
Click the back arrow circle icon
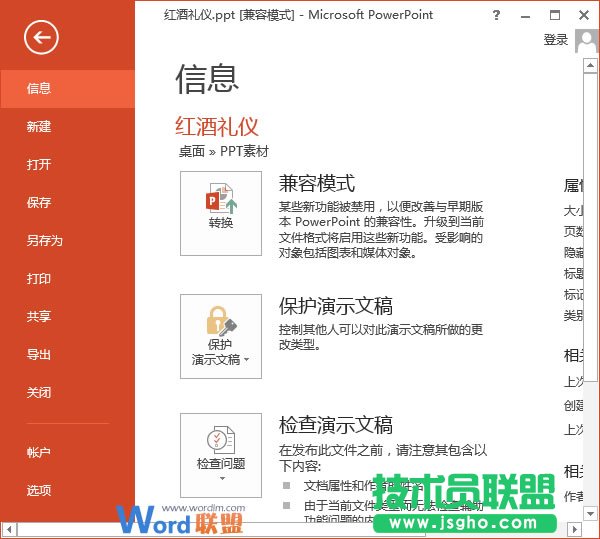pyautogui.click(x=41, y=37)
